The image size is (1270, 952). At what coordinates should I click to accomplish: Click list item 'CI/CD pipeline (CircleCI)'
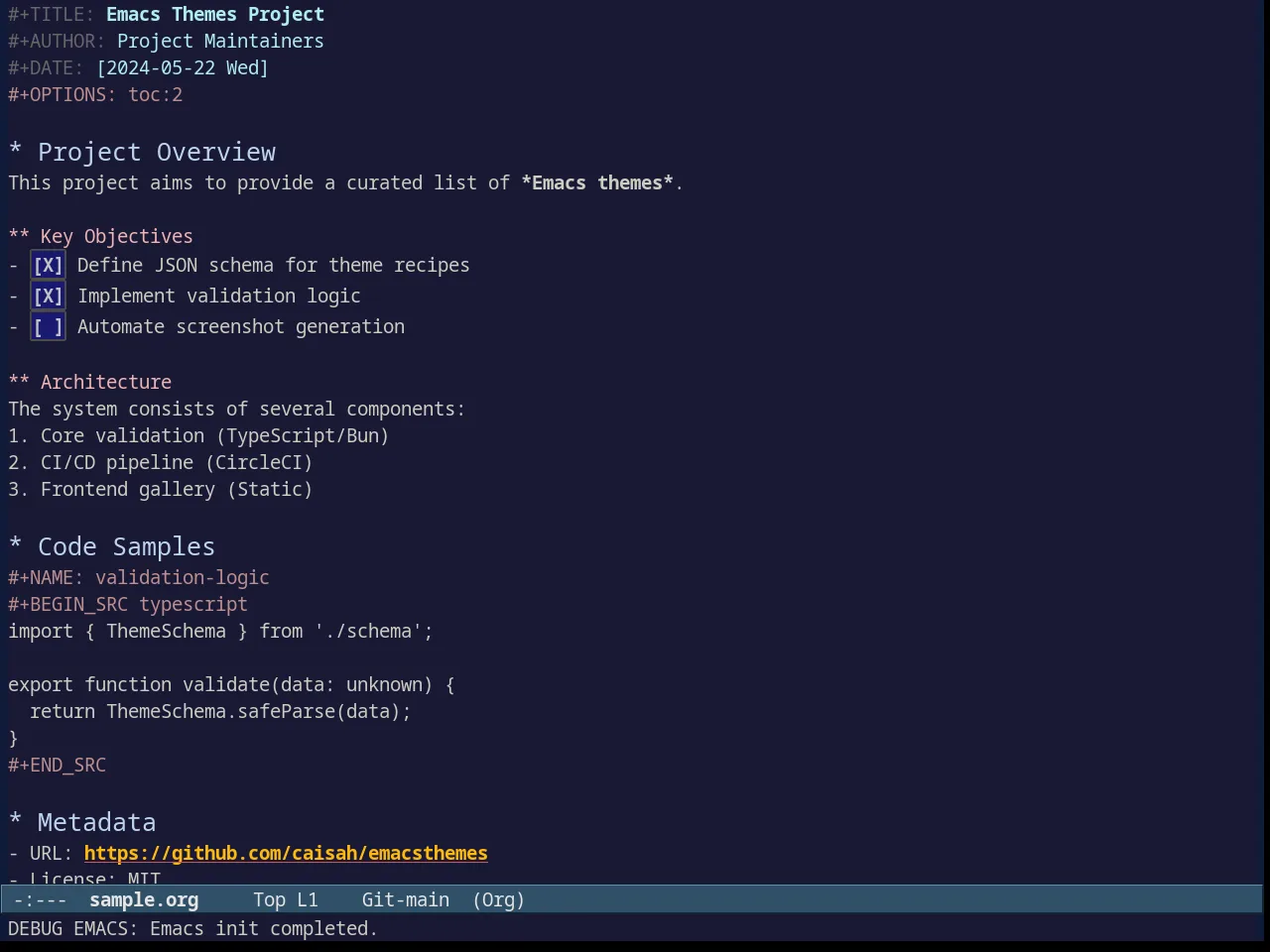point(177,462)
